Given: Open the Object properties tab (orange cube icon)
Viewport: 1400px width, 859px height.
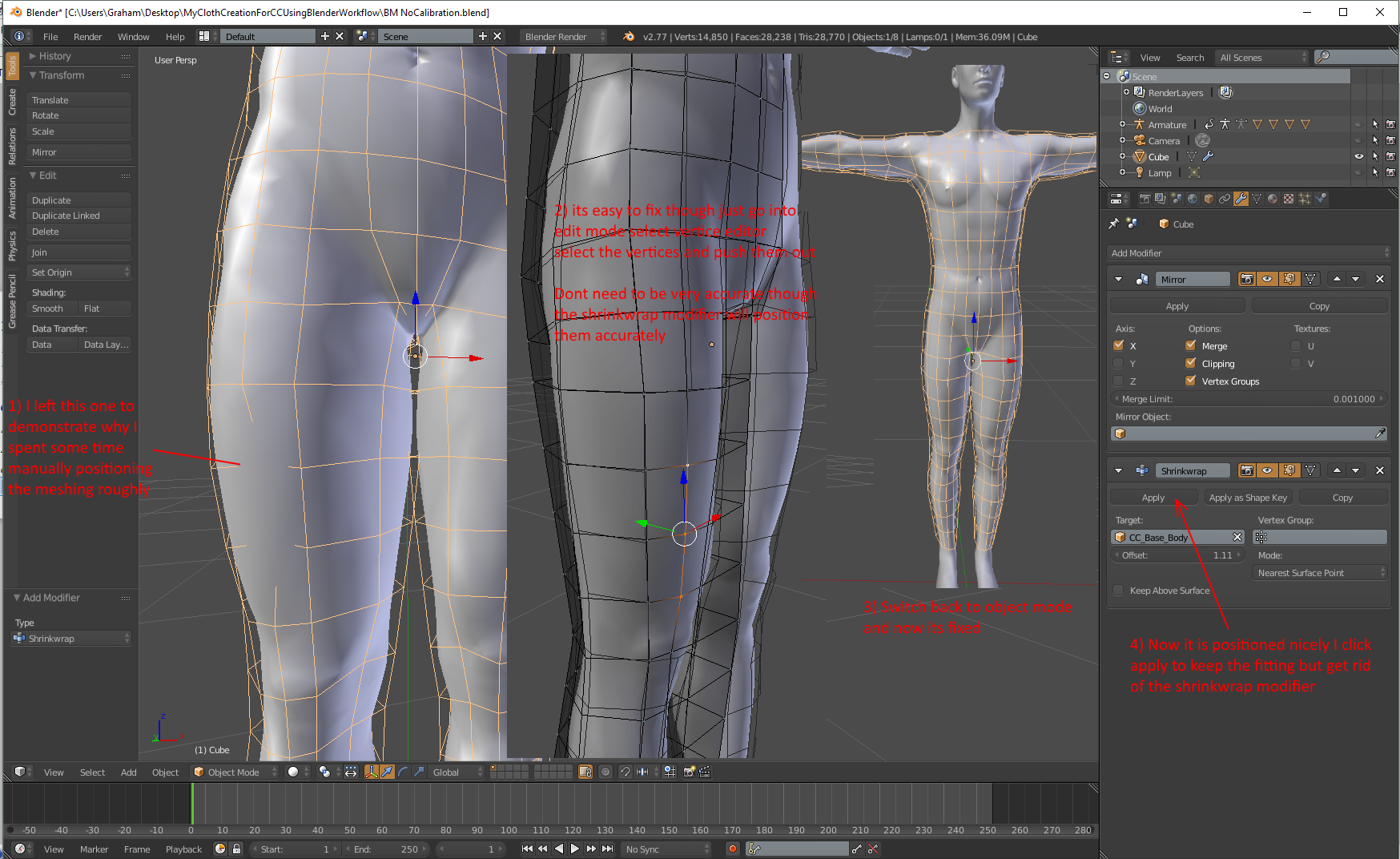Looking at the screenshot, I should coord(1209,199).
